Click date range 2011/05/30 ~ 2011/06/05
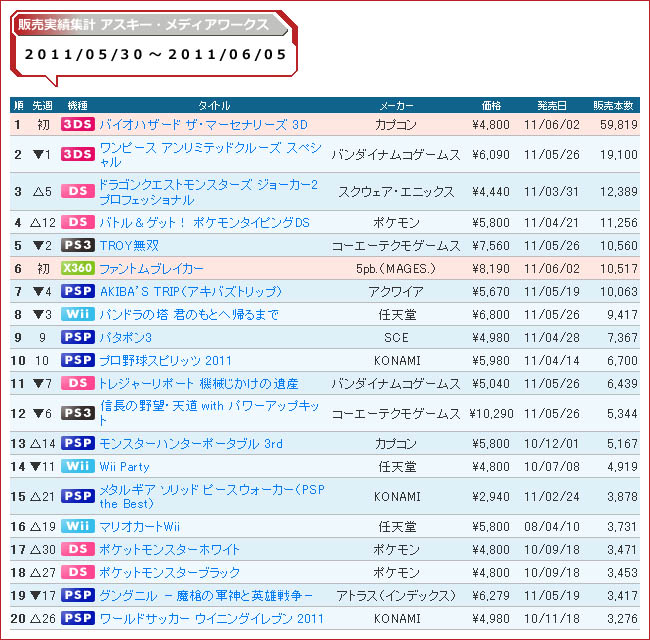 click(x=155, y=54)
